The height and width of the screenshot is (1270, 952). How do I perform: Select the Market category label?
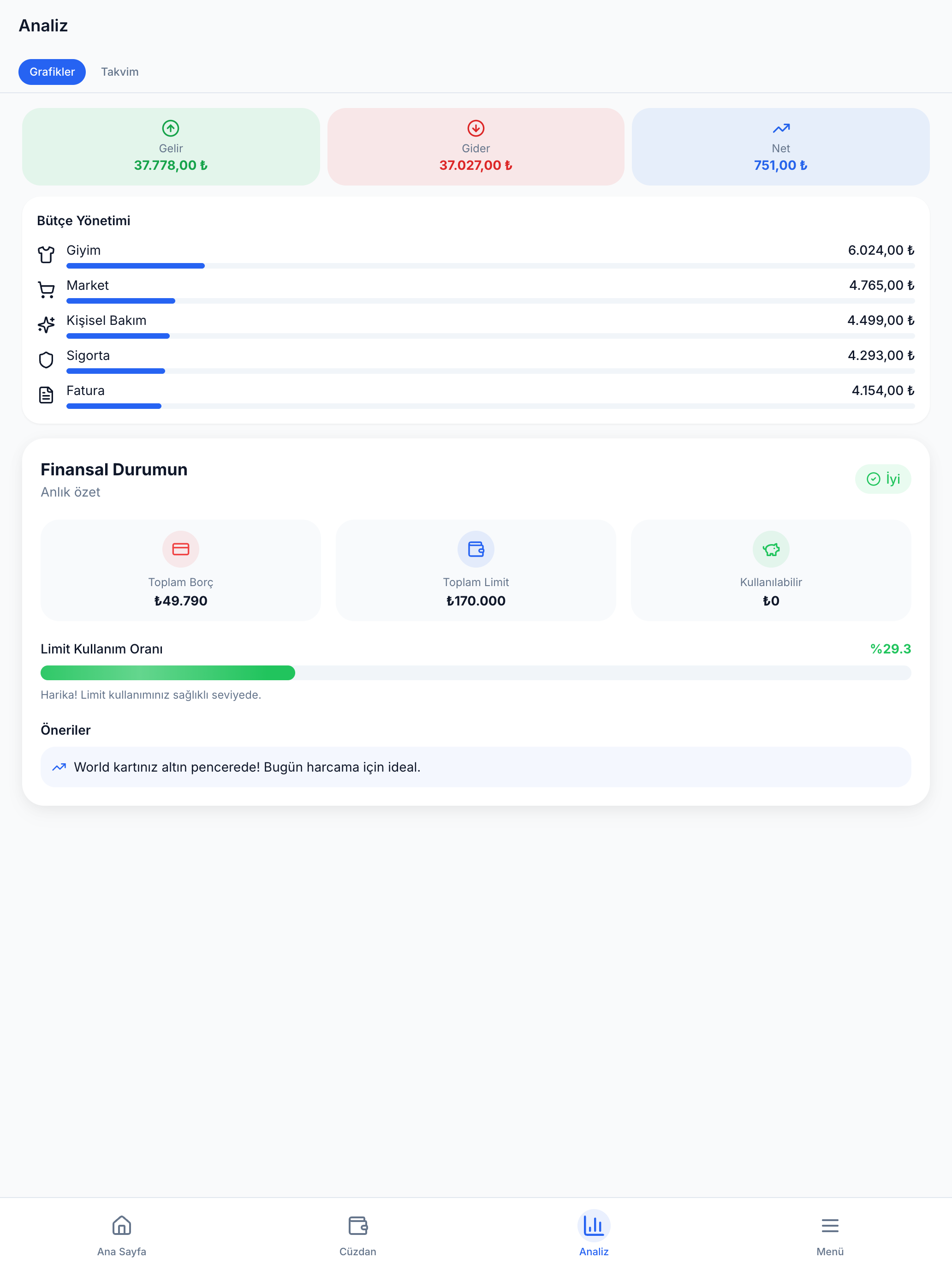click(x=88, y=285)
